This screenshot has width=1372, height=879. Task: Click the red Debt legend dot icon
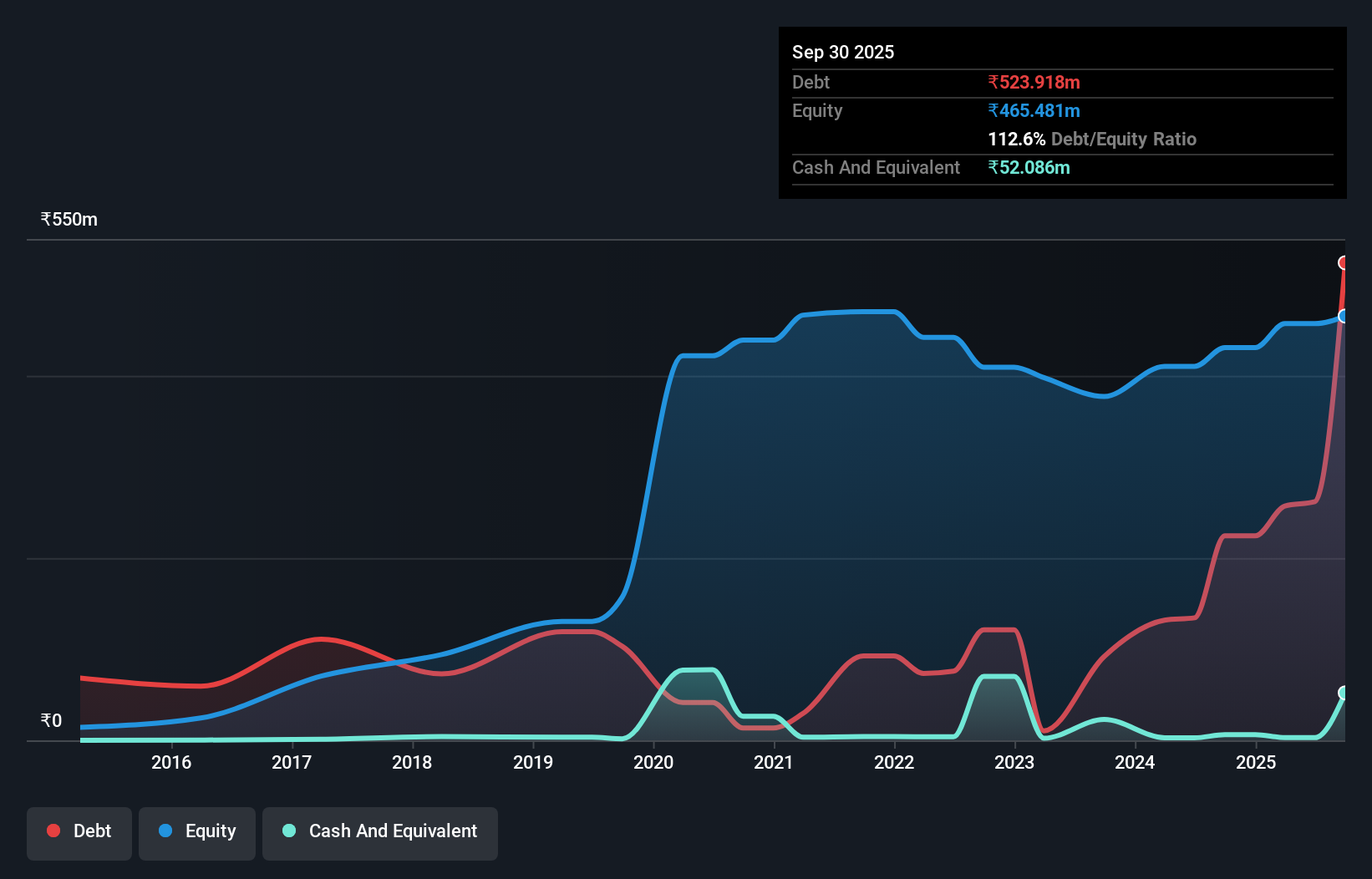click(53, 831)
